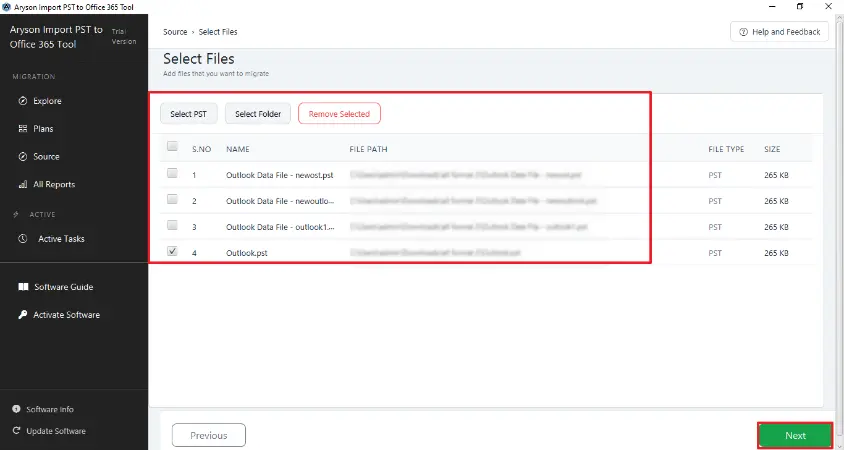Click the S.NO column header

[201, 149]
